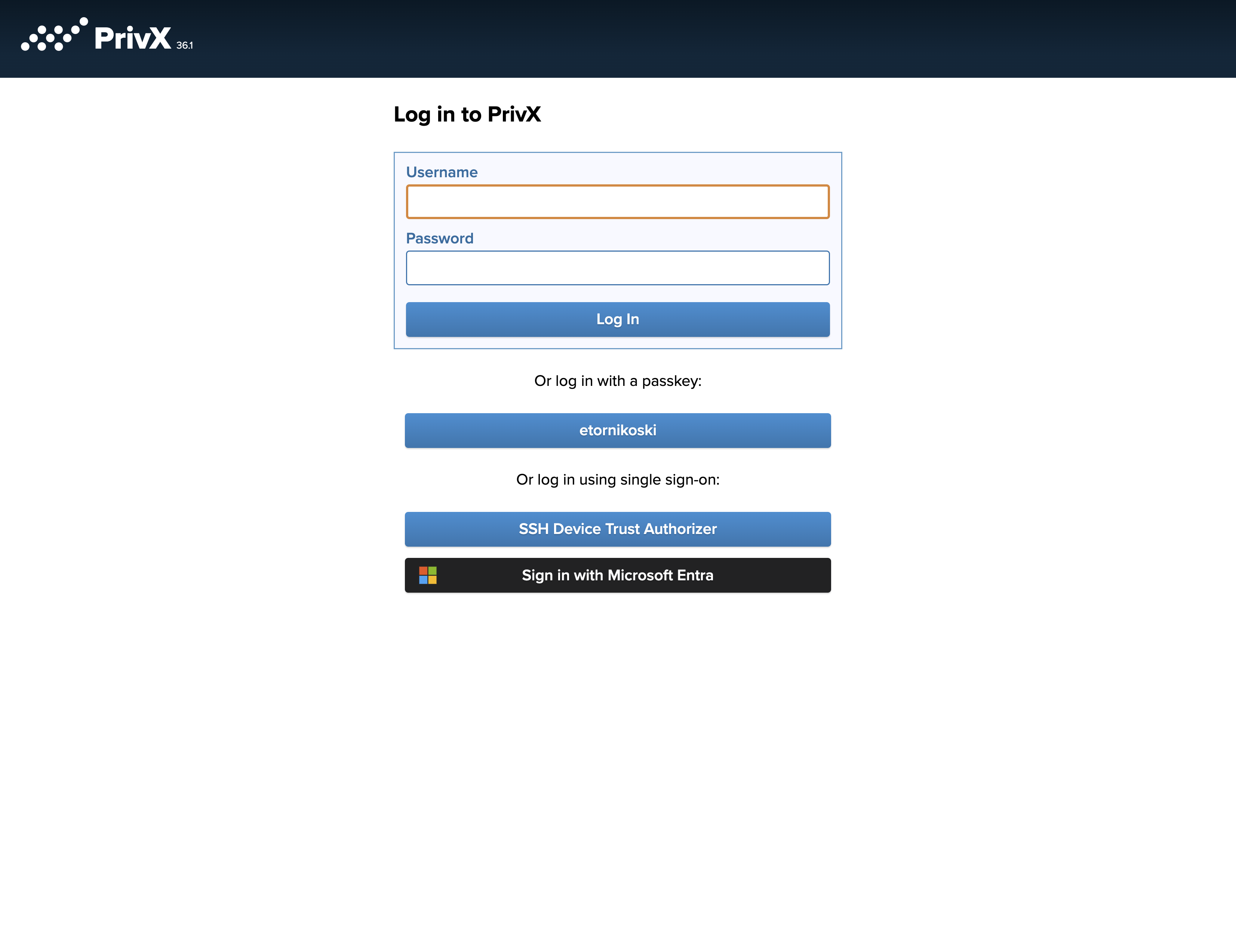1236x952 pixels.
Task: Click the Microsoft logo icon
Action: click(428, 575)
